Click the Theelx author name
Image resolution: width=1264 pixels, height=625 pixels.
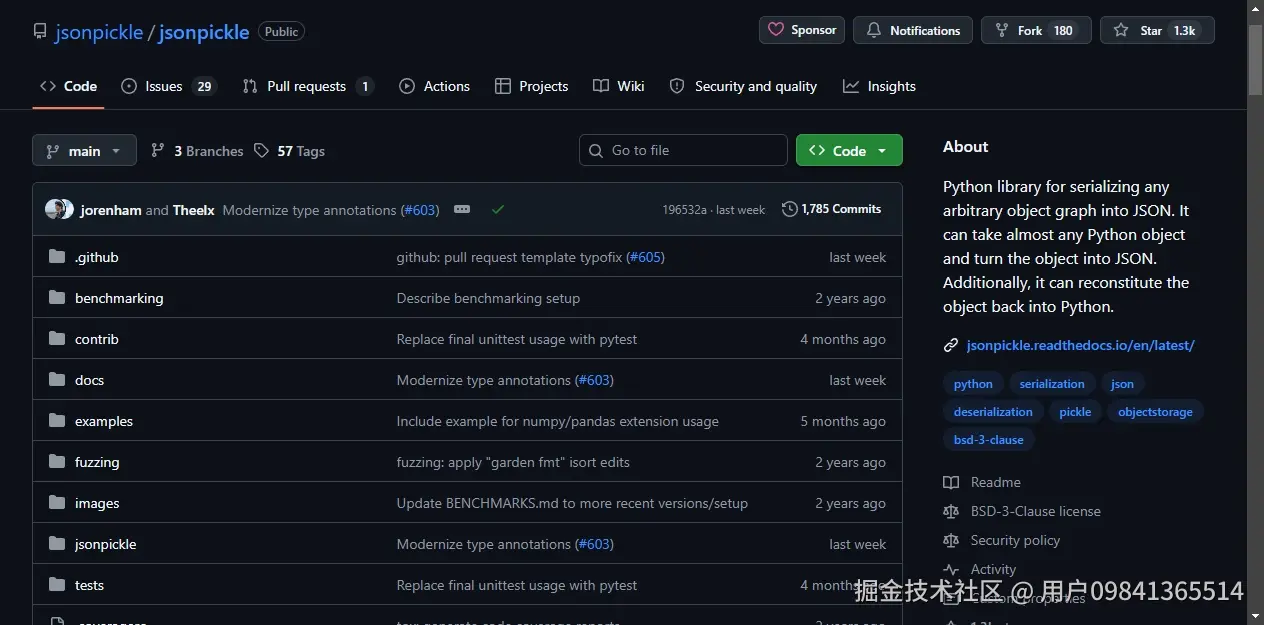(194, 210)
